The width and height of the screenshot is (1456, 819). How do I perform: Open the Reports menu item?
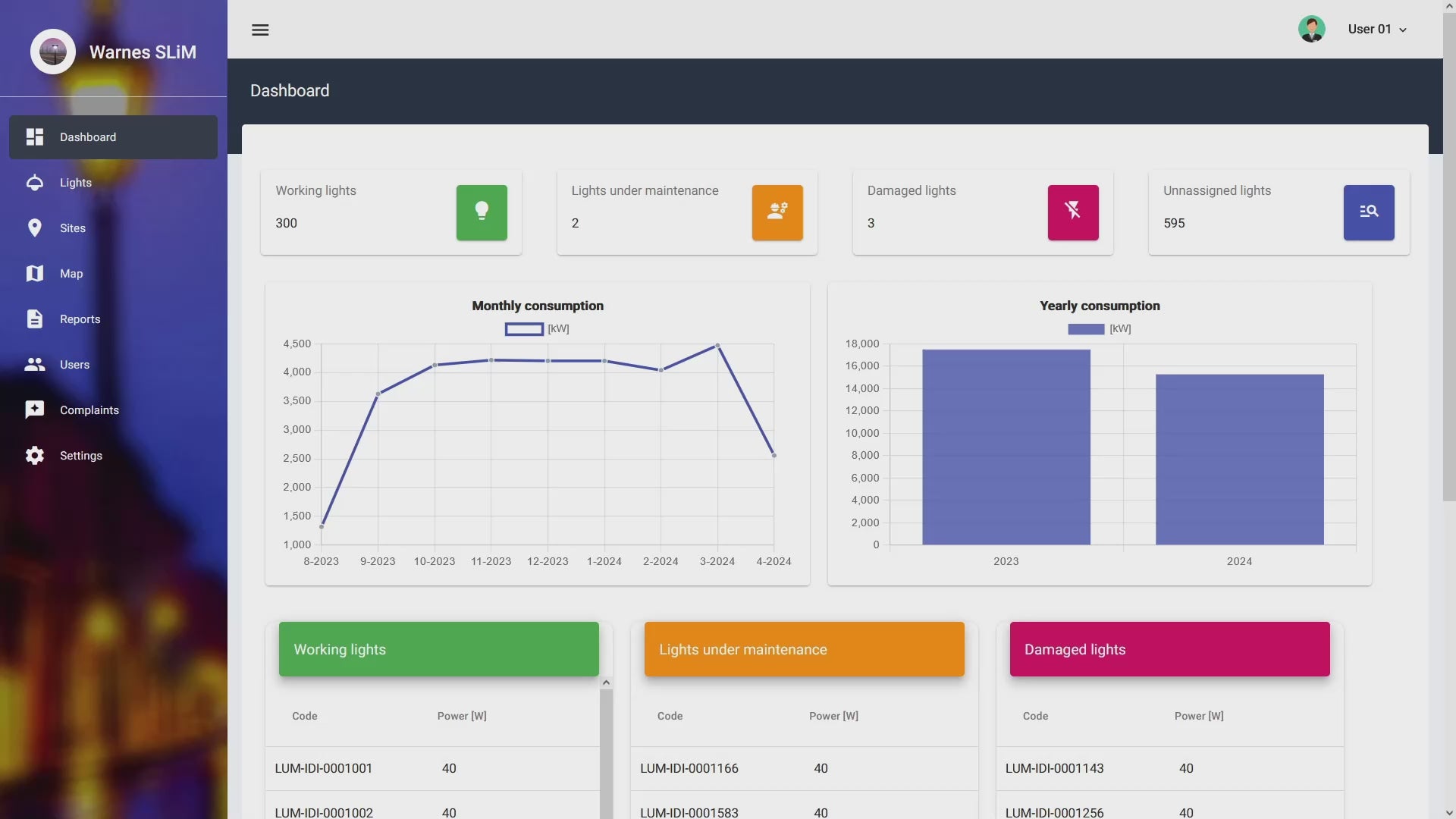(113, 319)
